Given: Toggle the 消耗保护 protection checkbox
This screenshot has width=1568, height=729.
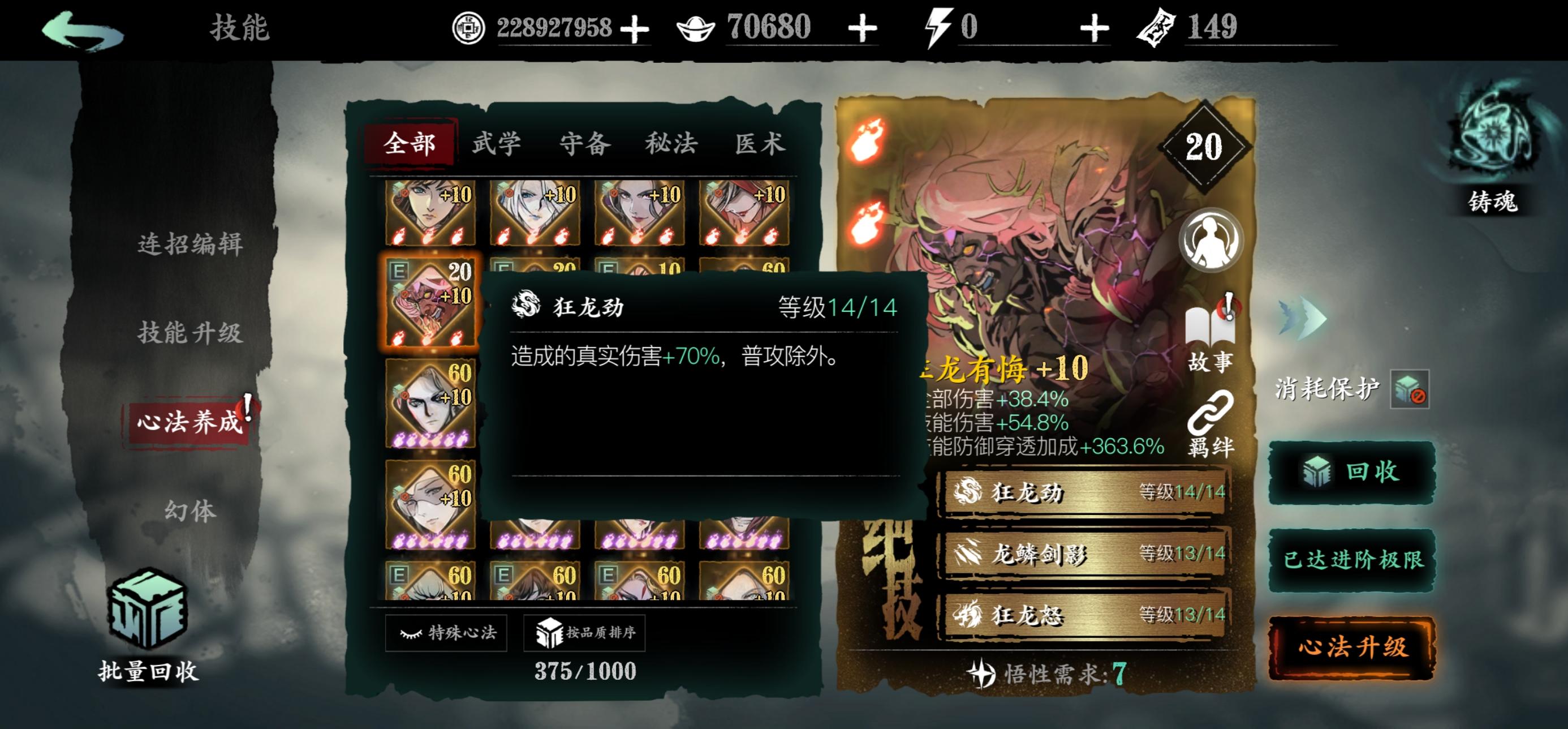Looking at the screenshot, I should 1409,389.
